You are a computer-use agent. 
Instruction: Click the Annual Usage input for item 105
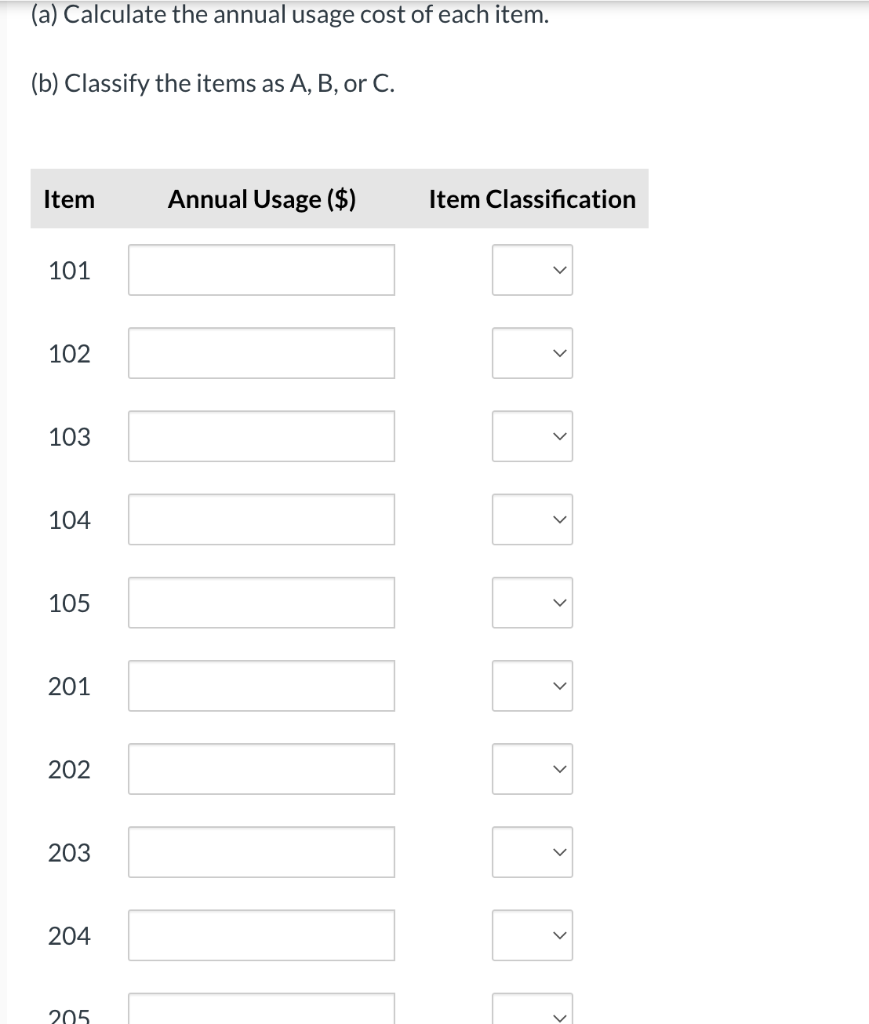click(x=261, y=602)
